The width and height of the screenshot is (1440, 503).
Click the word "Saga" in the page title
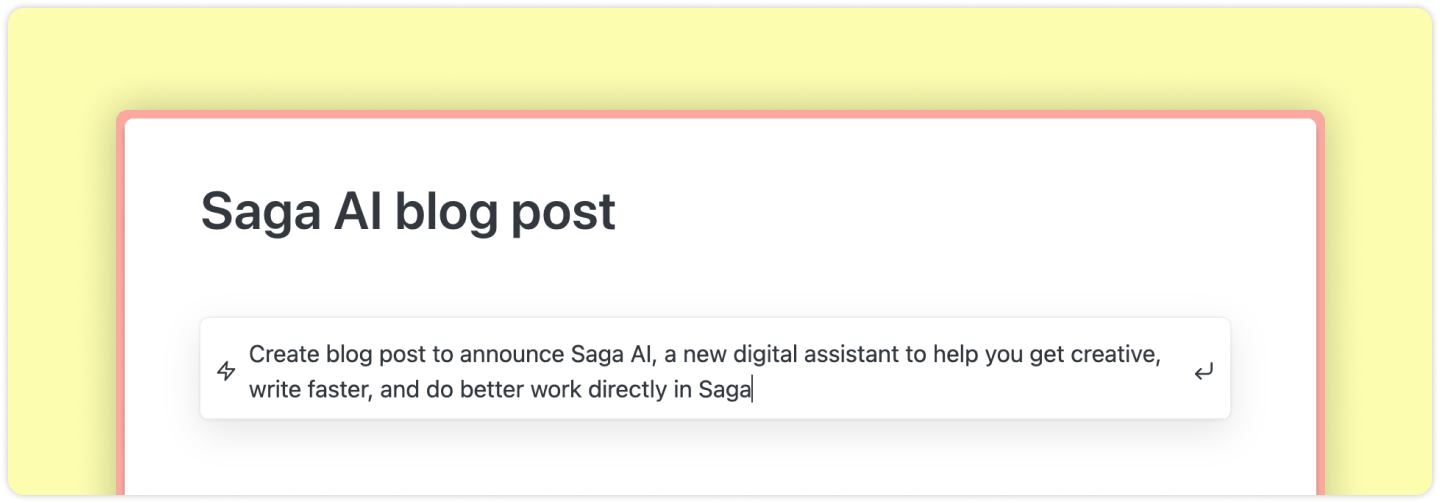point(262,212)
